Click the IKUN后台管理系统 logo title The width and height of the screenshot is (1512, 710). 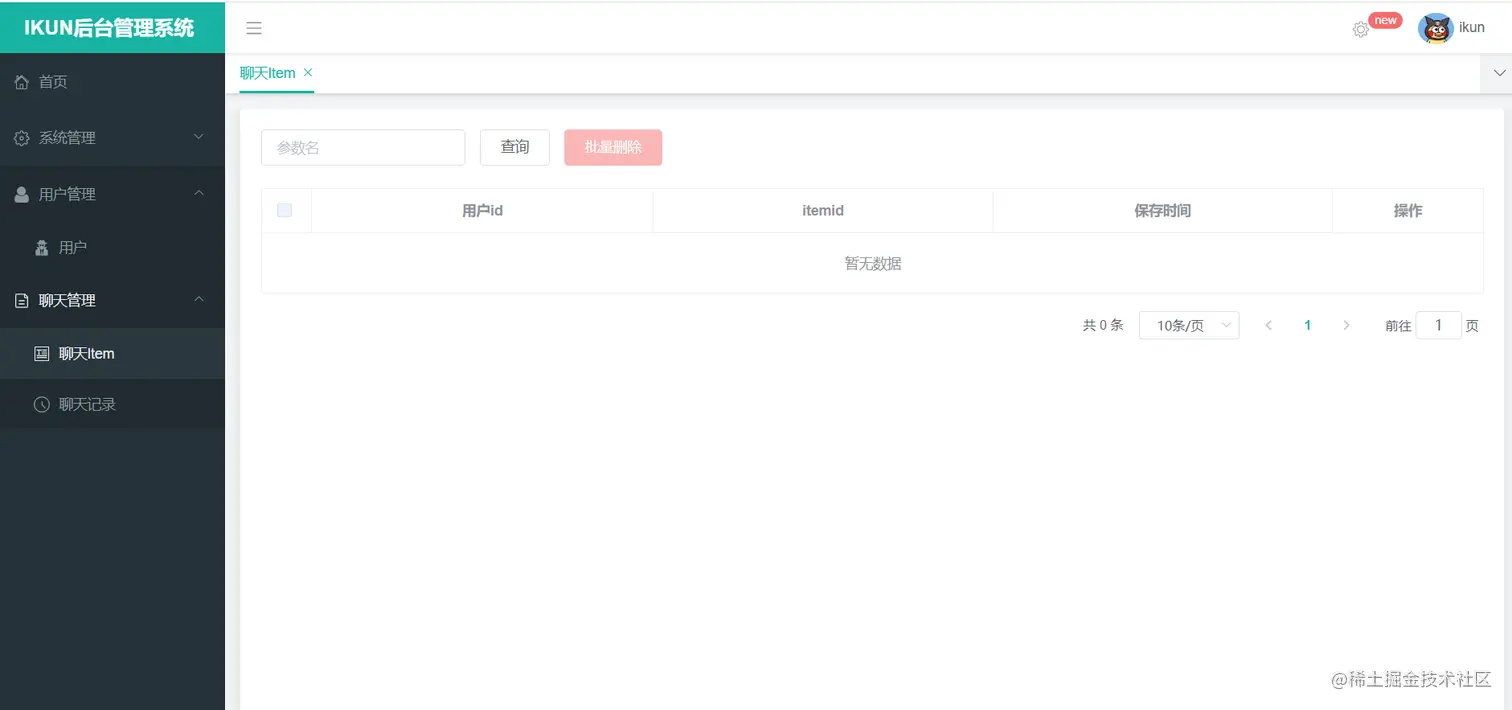point(109,28)
